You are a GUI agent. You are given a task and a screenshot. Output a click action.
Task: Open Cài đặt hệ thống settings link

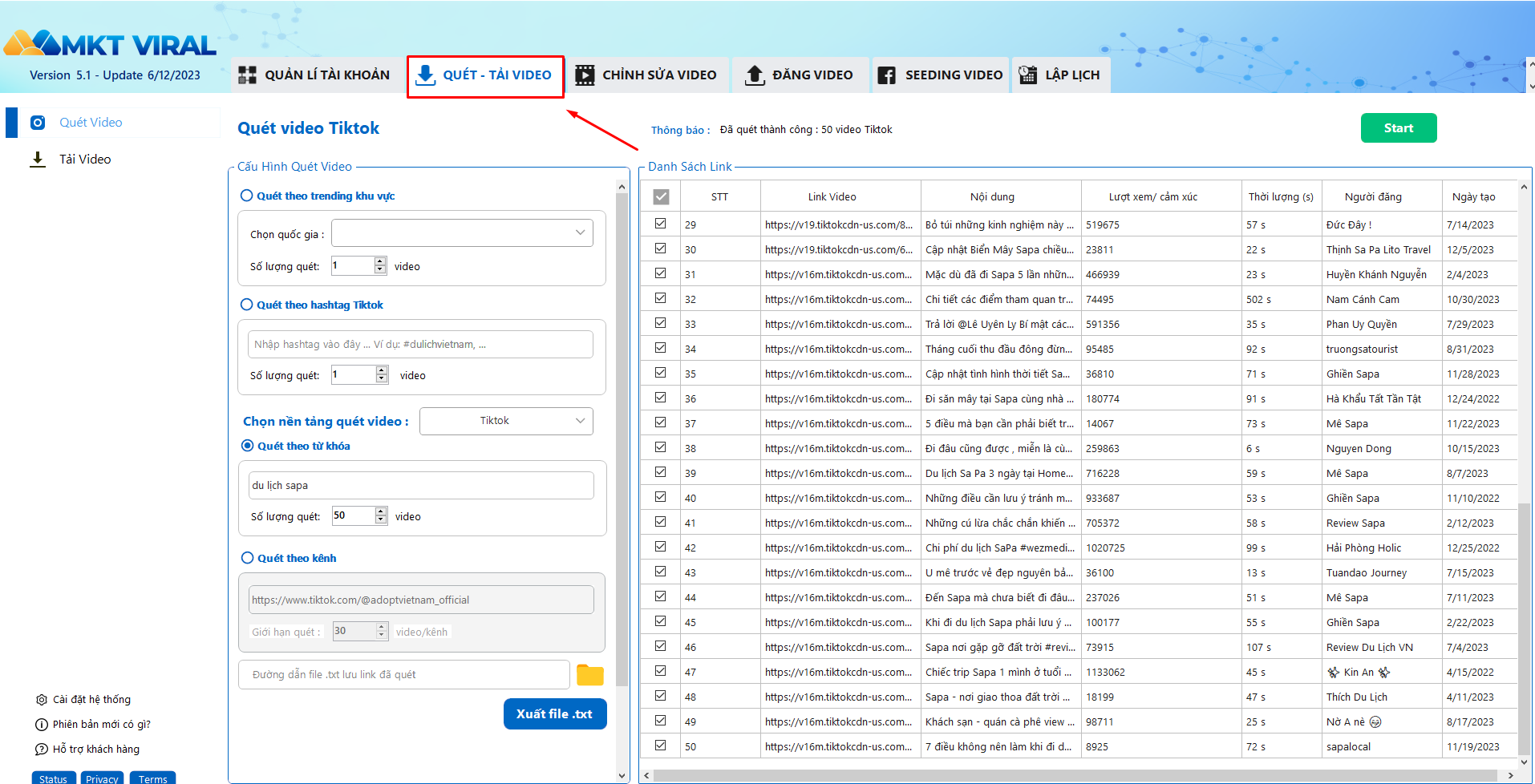[x=91, y=700]
